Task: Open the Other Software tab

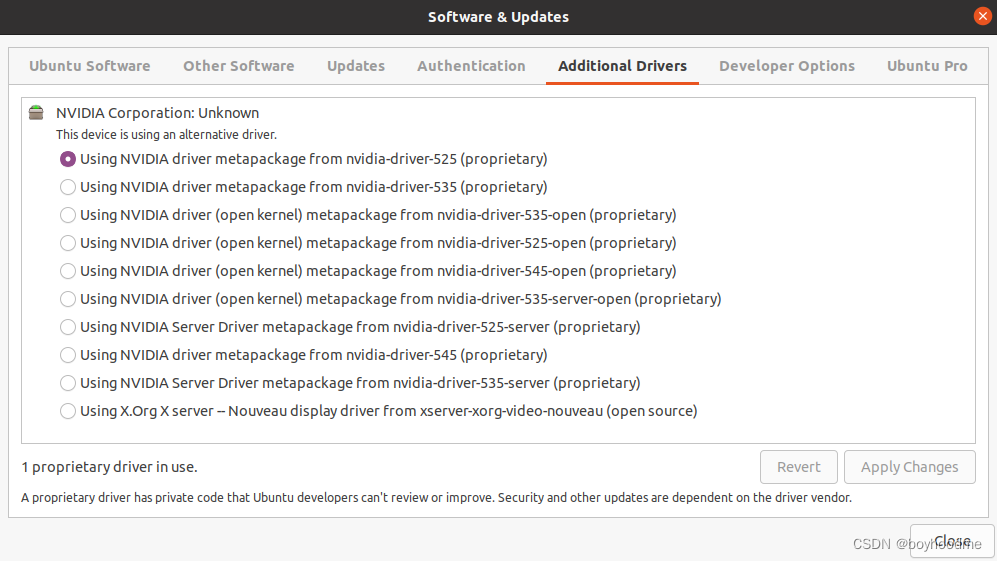Action: 238,66
